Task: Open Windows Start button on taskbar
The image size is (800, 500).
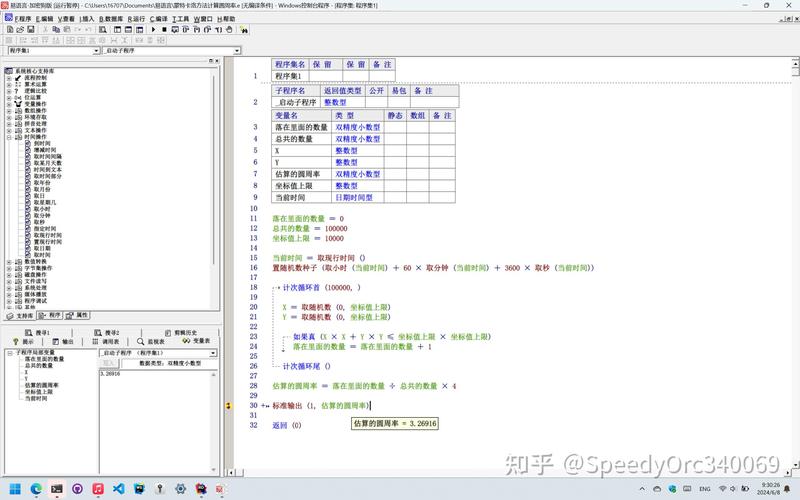Action: [15, 489]
